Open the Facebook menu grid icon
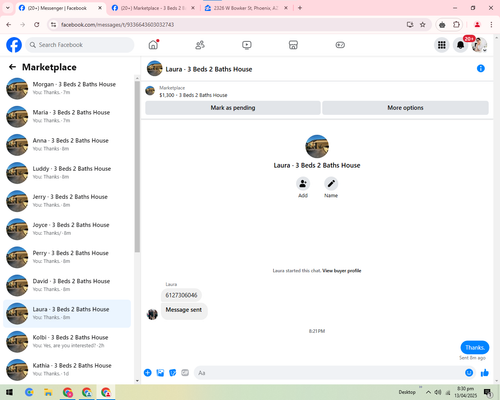This screenshot has height=400, width=500. (x=442, y=45)
